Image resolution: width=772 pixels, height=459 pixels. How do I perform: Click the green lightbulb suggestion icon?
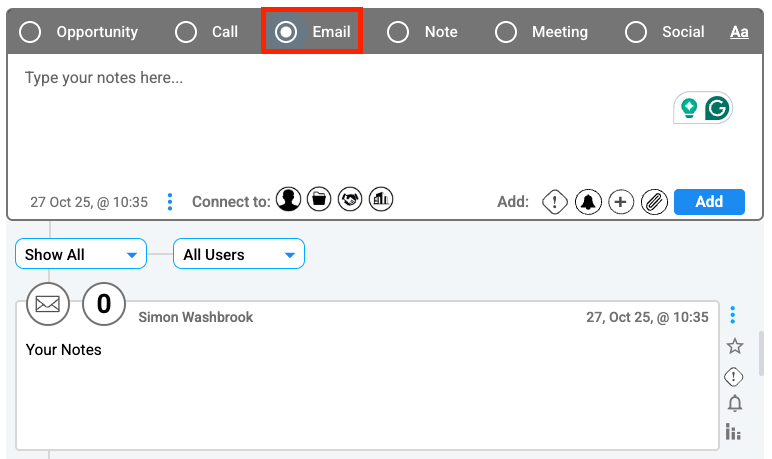pos(689,108)
